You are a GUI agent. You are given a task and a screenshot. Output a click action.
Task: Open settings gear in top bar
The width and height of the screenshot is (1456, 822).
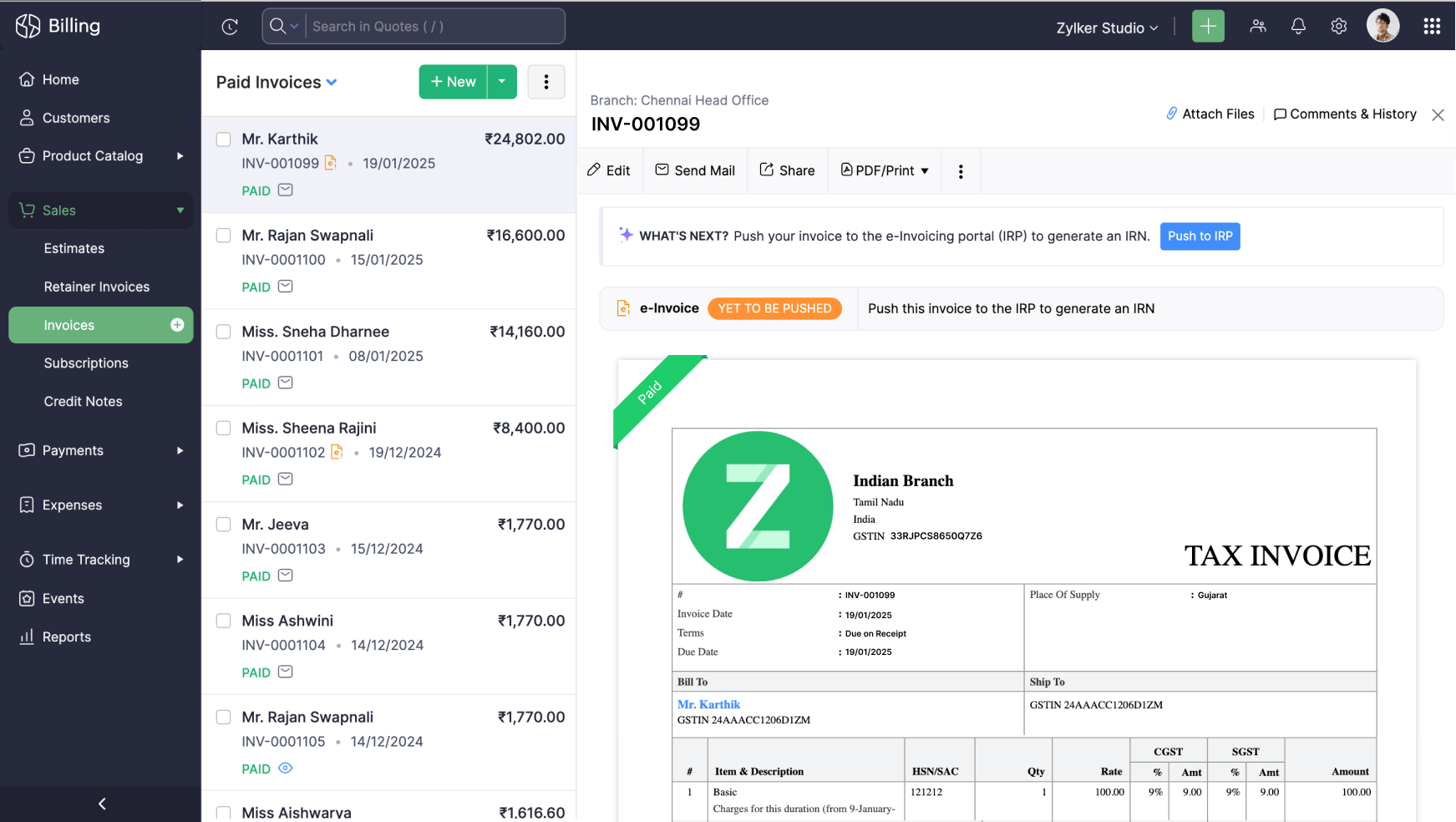(1338, 27)
